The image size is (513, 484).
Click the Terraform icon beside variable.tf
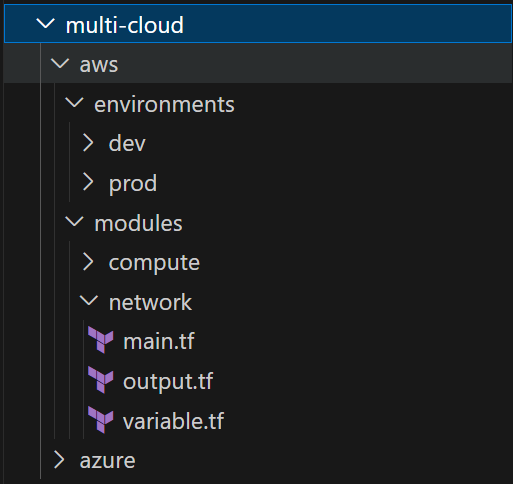(101, 419)
